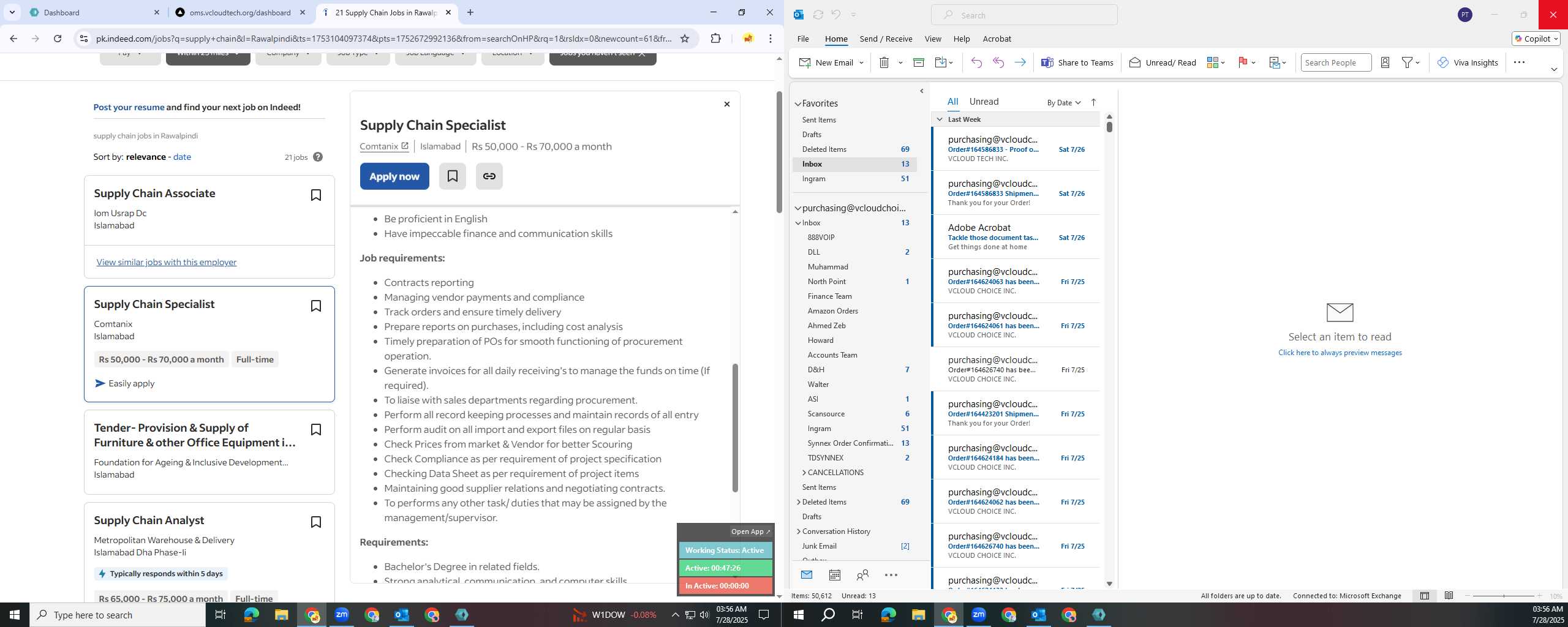The image size is (1568, 627).
Task: Collapse the Last Week message group
Action: click(x=940, y=119)
